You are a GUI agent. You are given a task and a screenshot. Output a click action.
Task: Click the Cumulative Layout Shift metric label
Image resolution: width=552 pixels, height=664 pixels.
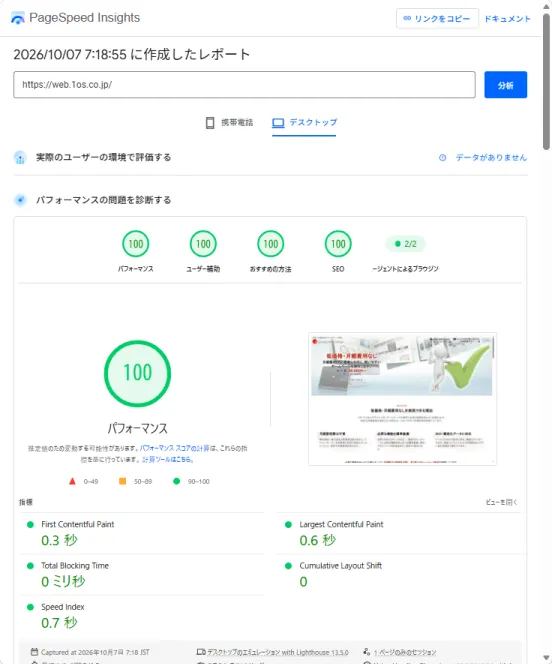pyautogui.click(x=341, y=566)
